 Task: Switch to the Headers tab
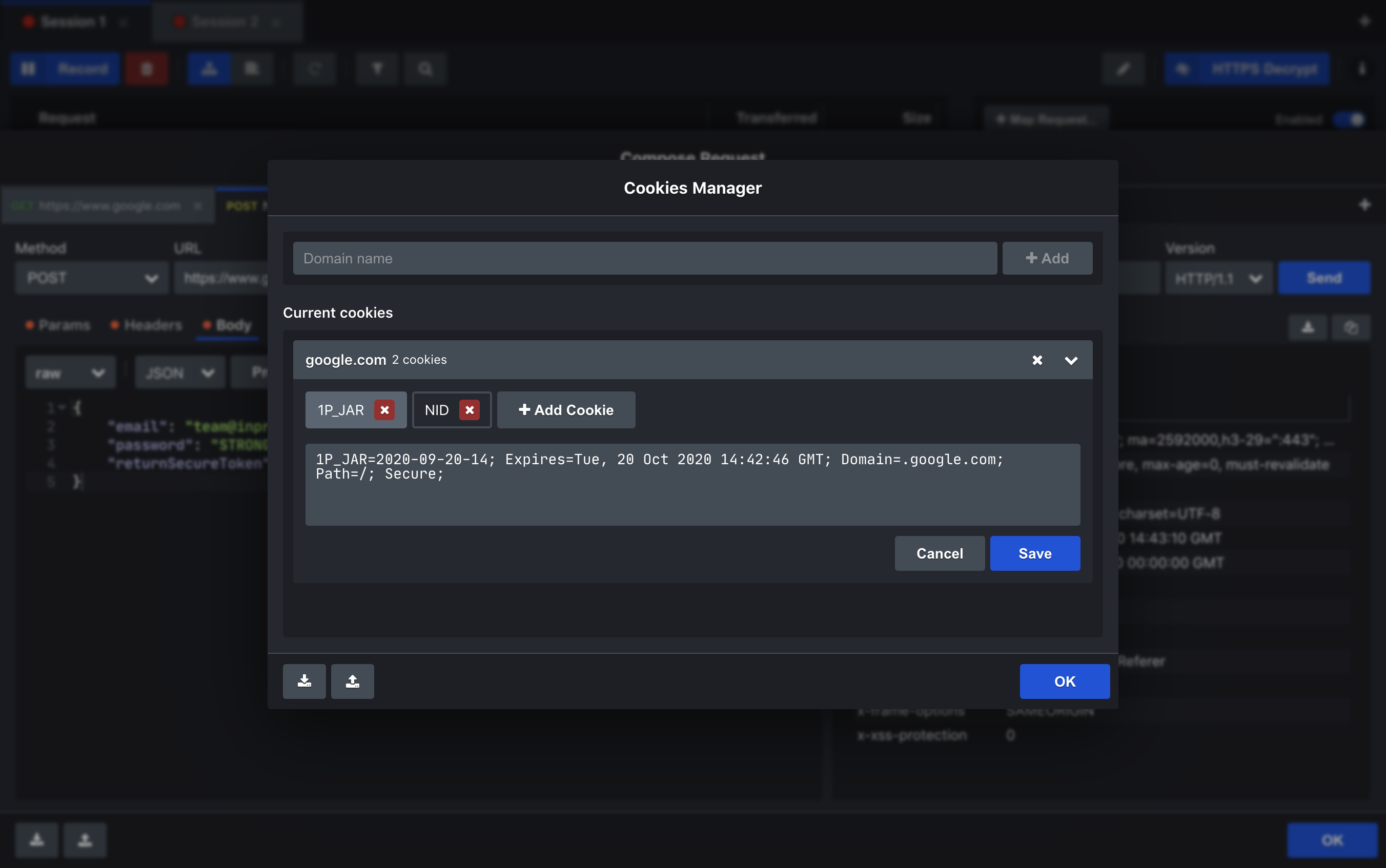coord(146,325)
